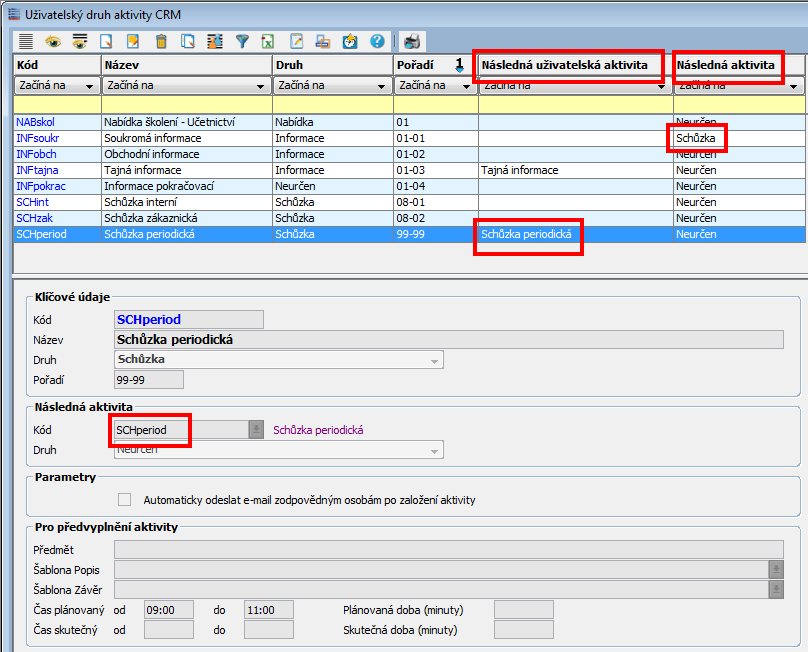Click the printer icon in toolbar
The width and height of the screenshot is (808, 652).
412,41
